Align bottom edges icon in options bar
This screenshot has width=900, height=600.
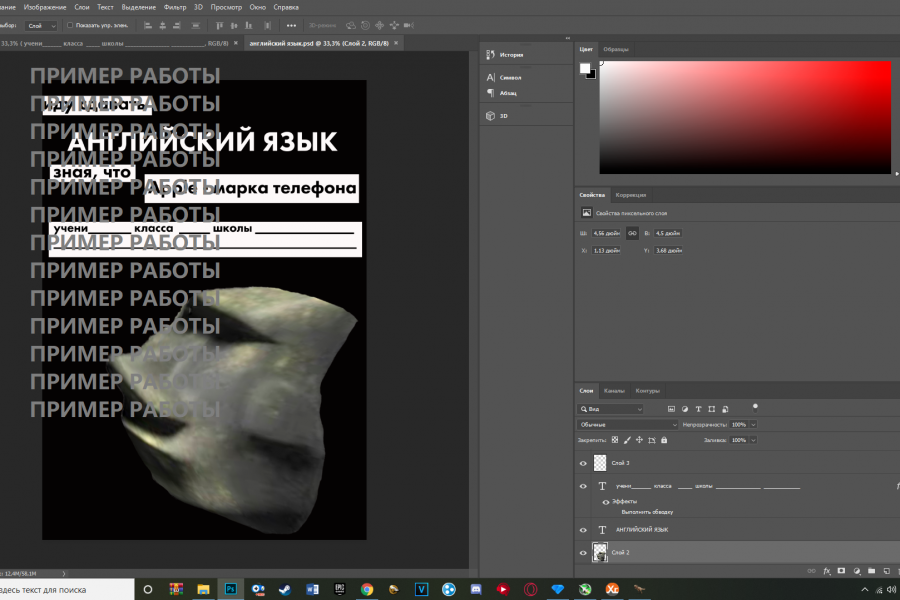coord(249,25)
